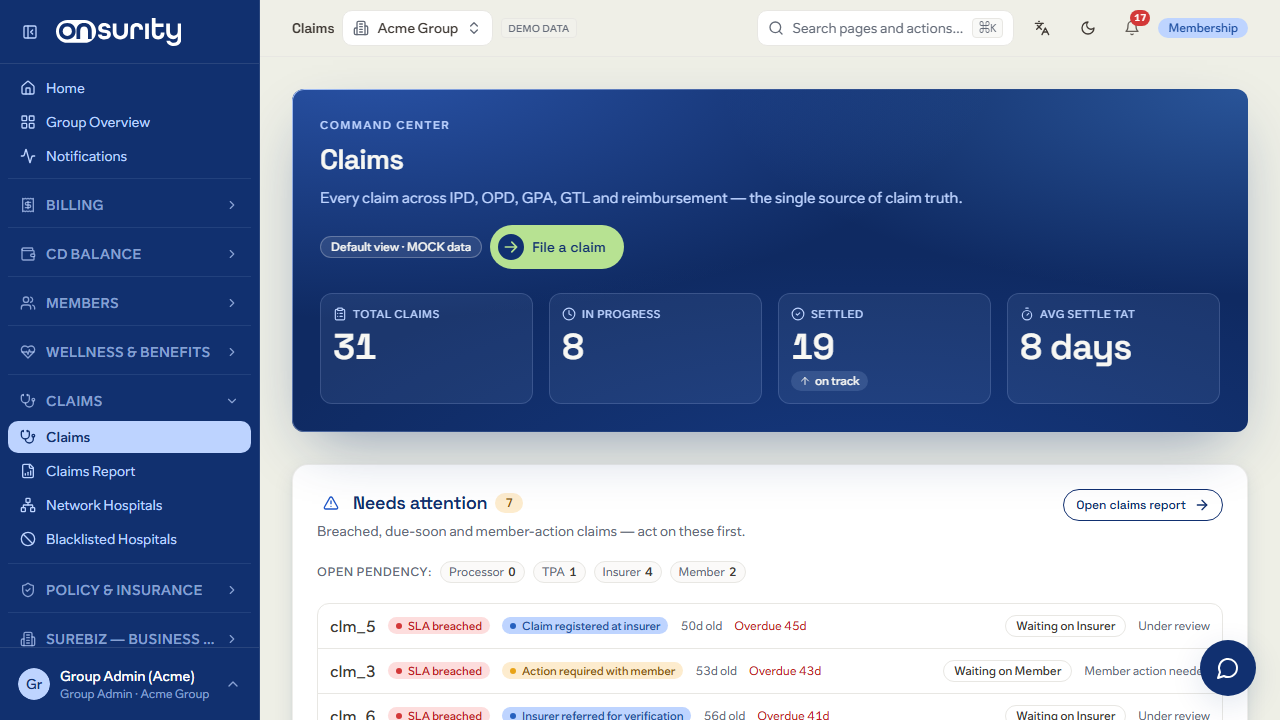Screen dimensions: 1280x720
Task: Open claim row clm_5
Action: click(x=770, y=626)
